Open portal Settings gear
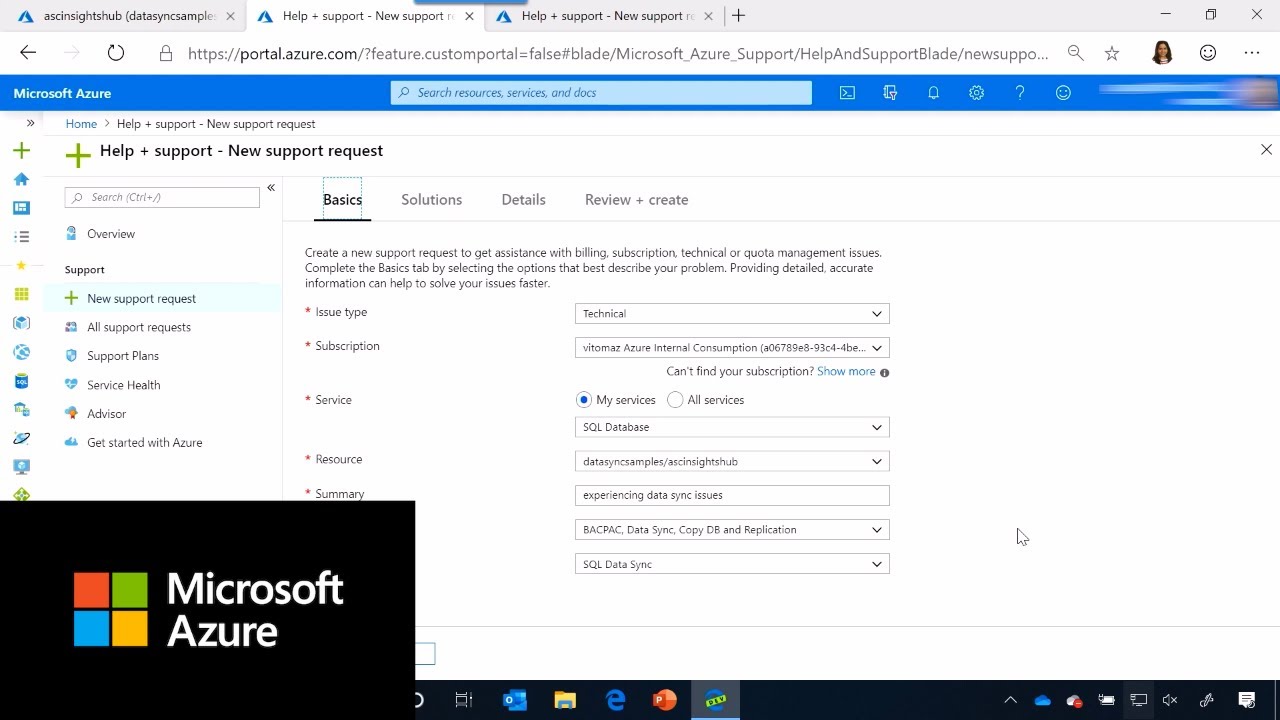Viewport: 1280px width, 720px height. [x=976, y=93]
